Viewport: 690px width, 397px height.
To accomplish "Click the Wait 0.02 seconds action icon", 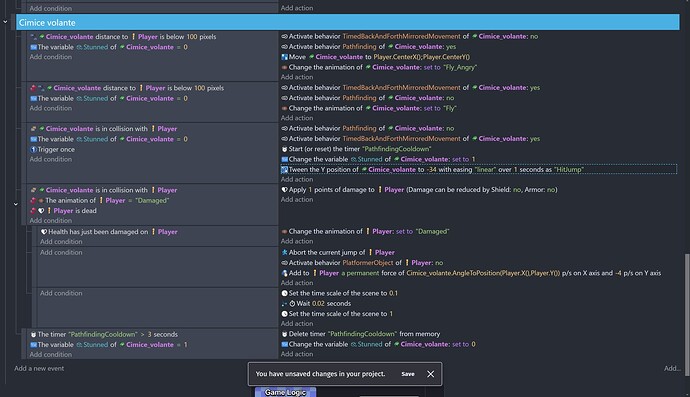I will (292, 304).
